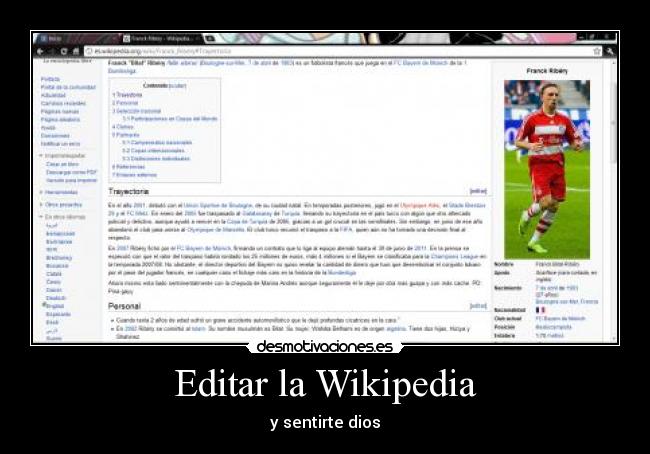Open Páginas nuevas in the sidebar
Screen dimensions: 650x454
pos(60,112)
